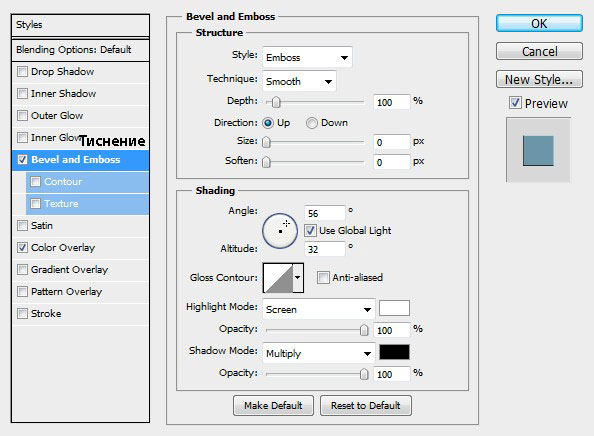The height and width of the screenshot is (436, 594).
Task: Enable the Stroke checkbox
Action: pyautogui.click(x=22, y=313)
